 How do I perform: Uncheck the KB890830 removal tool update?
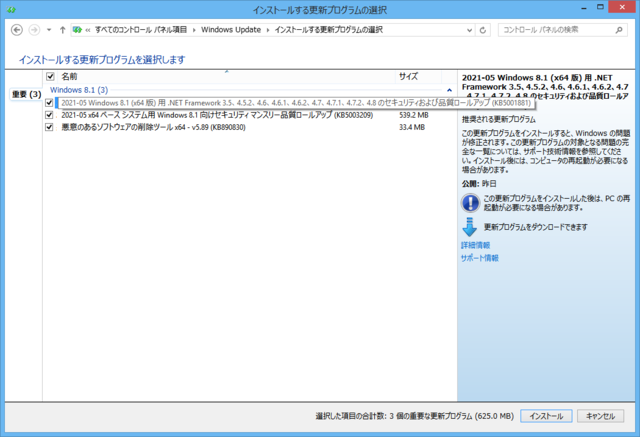point(49,127)
